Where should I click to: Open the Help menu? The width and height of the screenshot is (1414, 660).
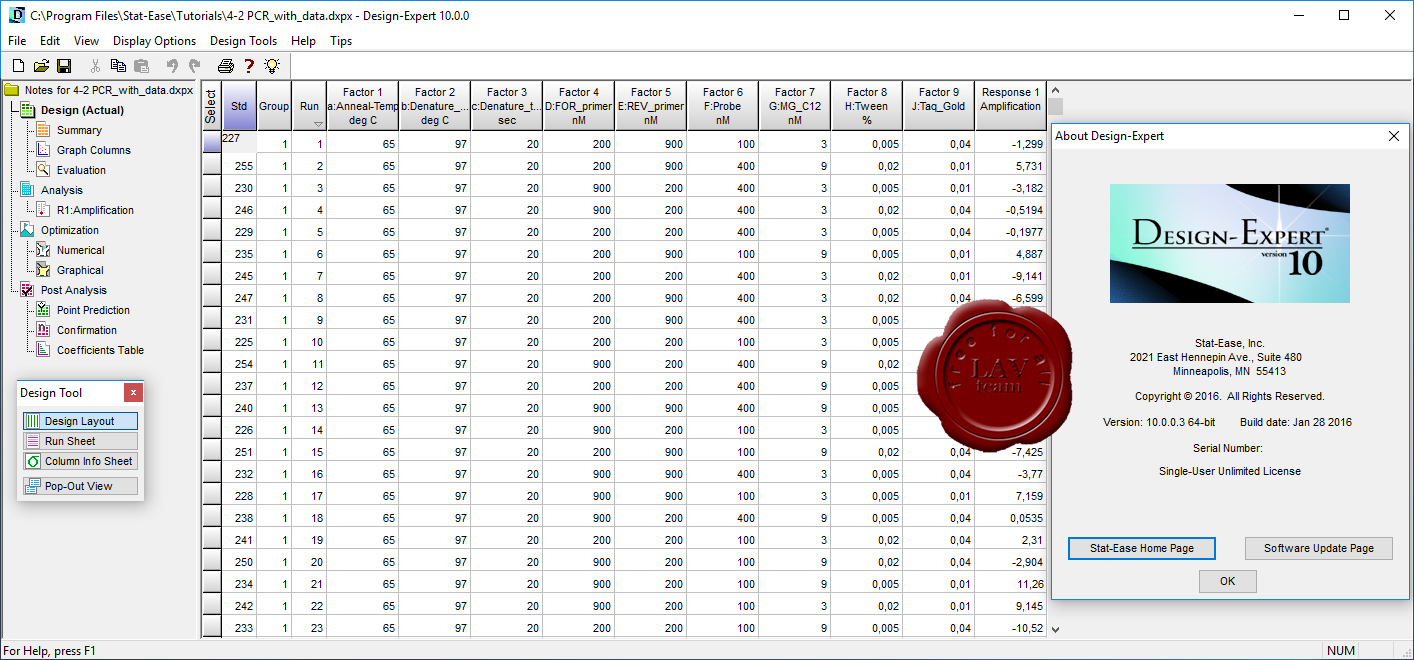point(303,41)
